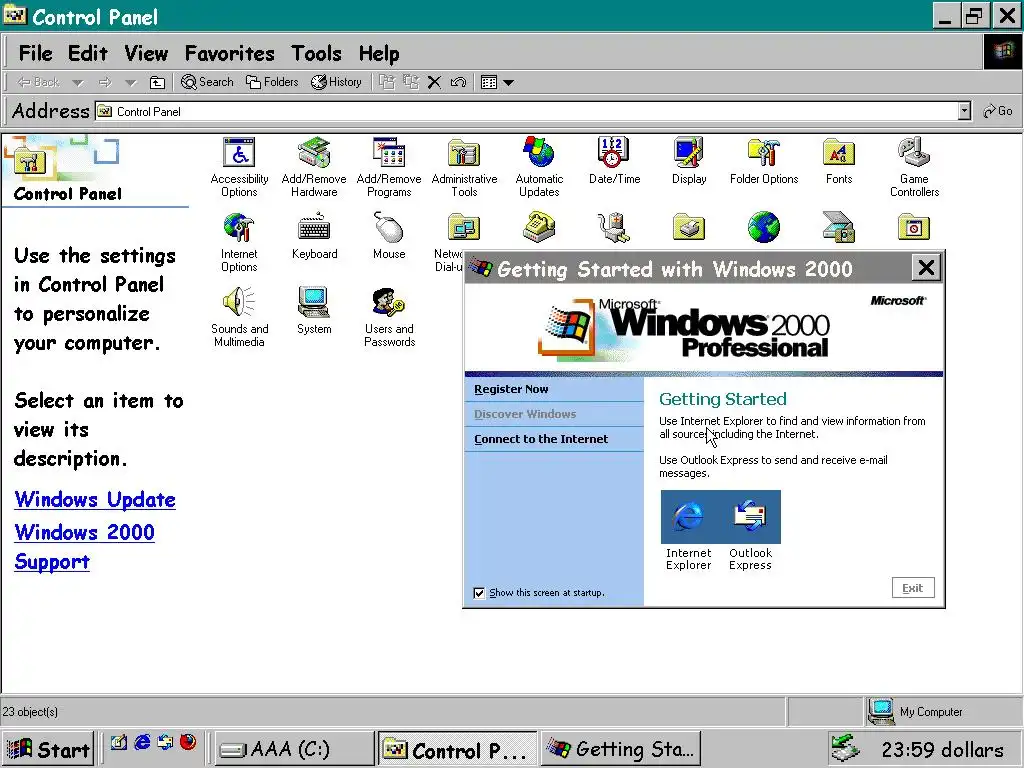Image resolution: width=1024 pixels, height=768 pixels.
Task: Uncheck Show this screen at startup
Action: (x=479, y=593)
